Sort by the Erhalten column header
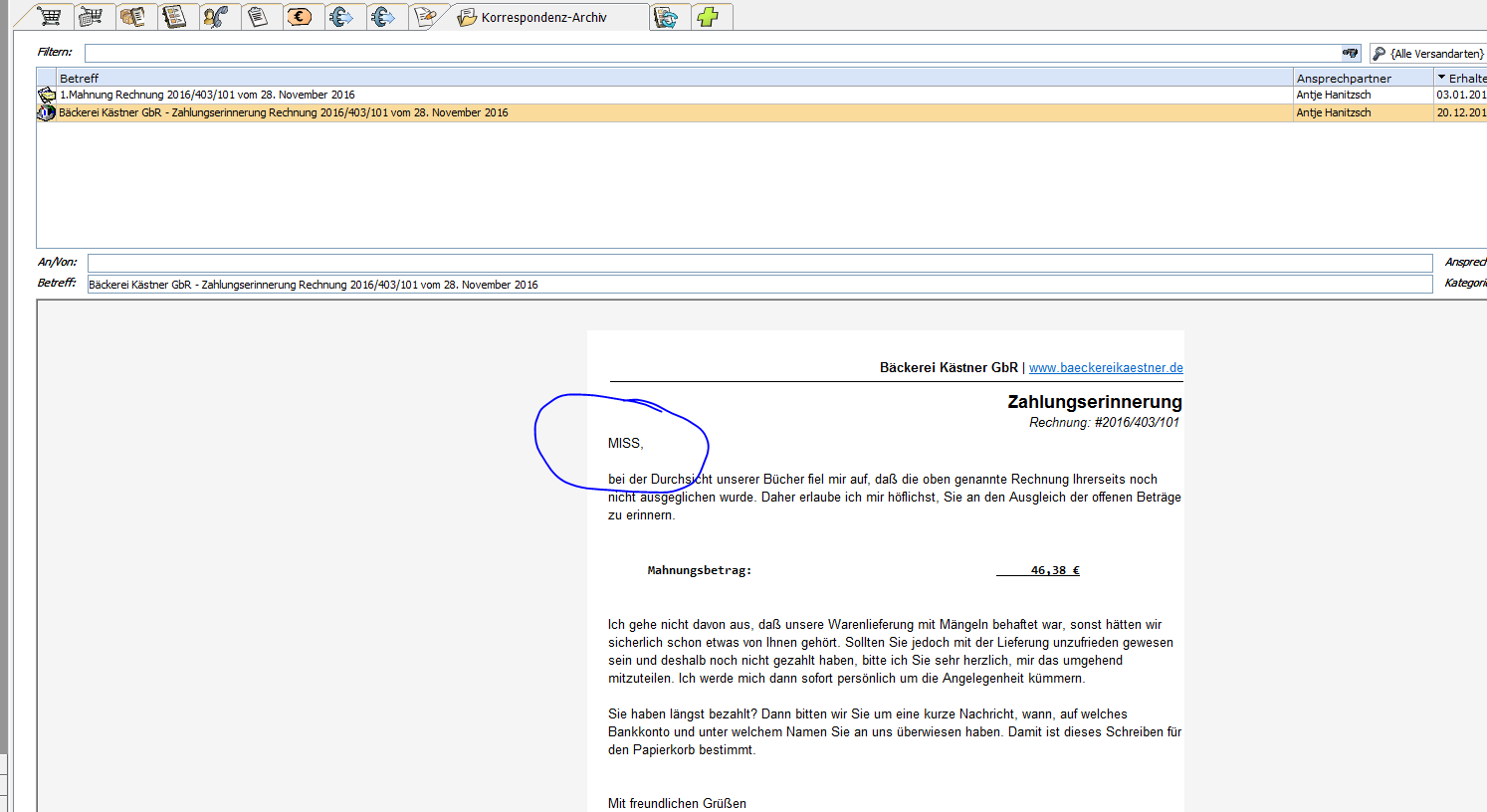Screen dimensions: 1487x812 (1465, 78)
